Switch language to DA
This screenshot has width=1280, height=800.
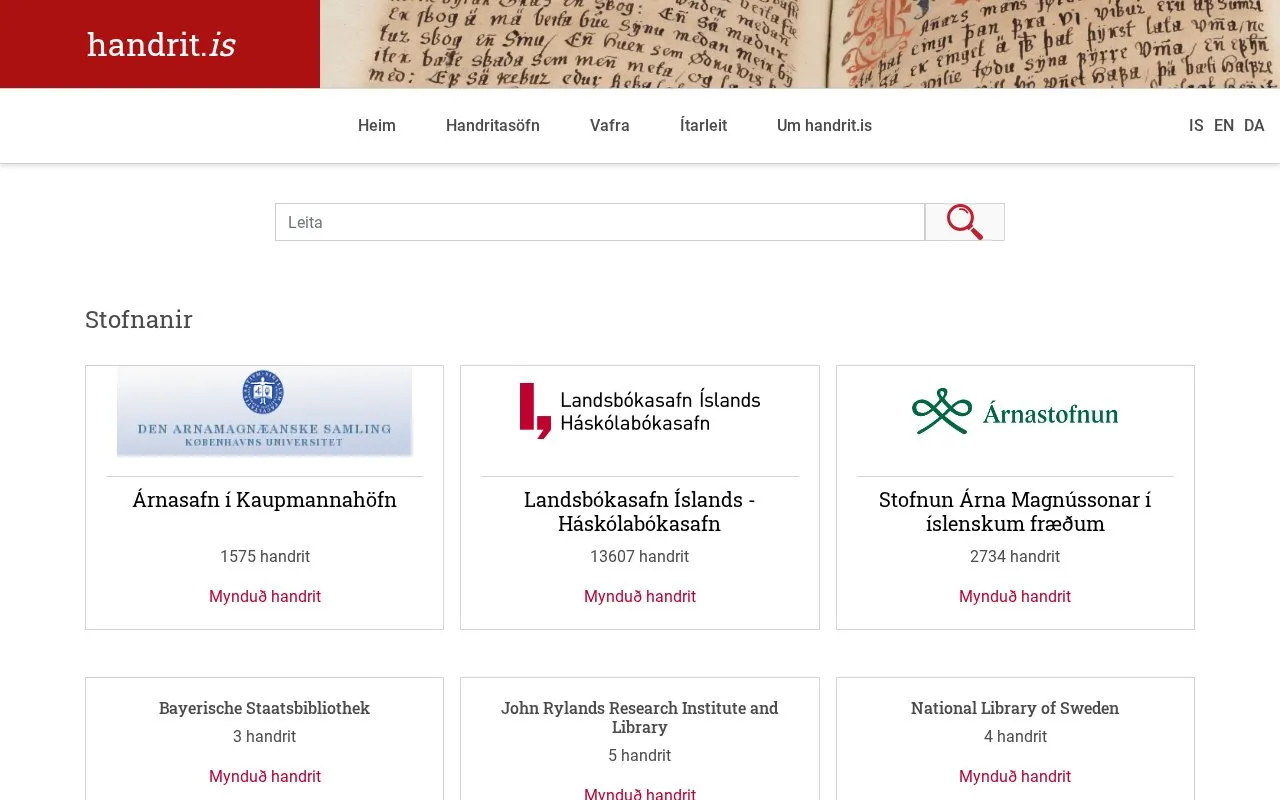(x=1254, y=125)
